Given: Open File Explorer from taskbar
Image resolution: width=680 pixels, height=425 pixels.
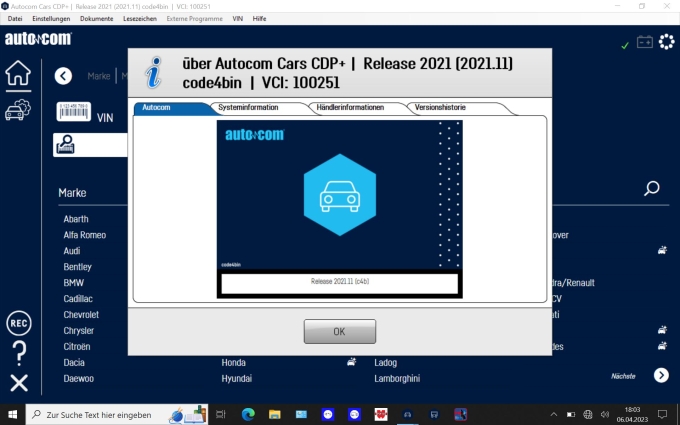Looking at the screenshot, I should pyautogui.click(x=275, y=415).
